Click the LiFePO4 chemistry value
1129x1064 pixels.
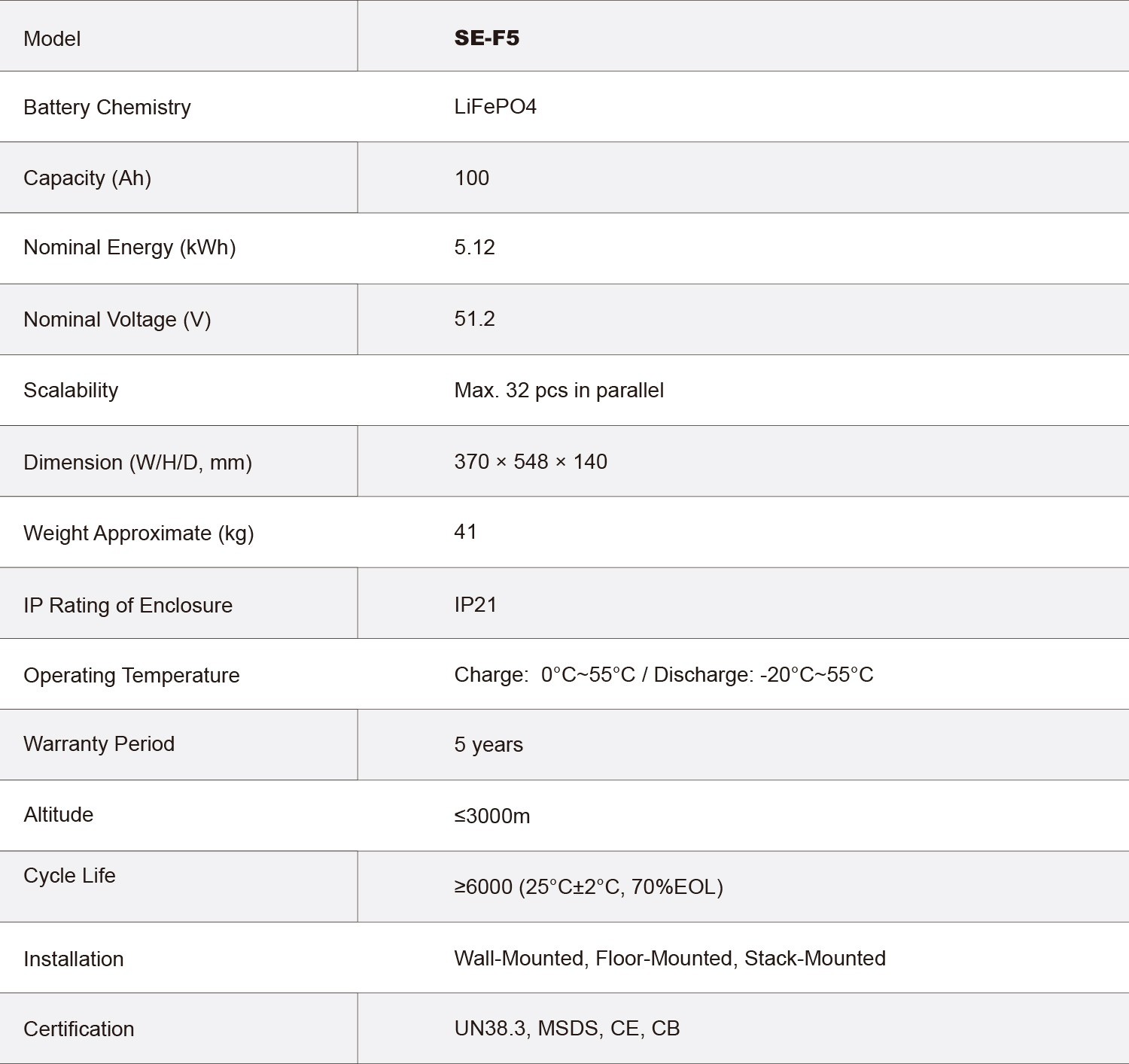(x=495, y=107)
